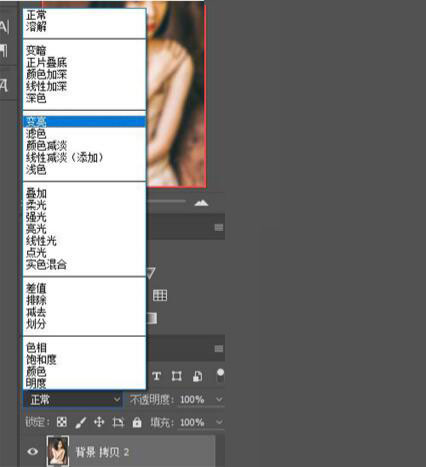Choose 叠加 blend mode
This screenshot has height=467, width=426.
point(84,193)
